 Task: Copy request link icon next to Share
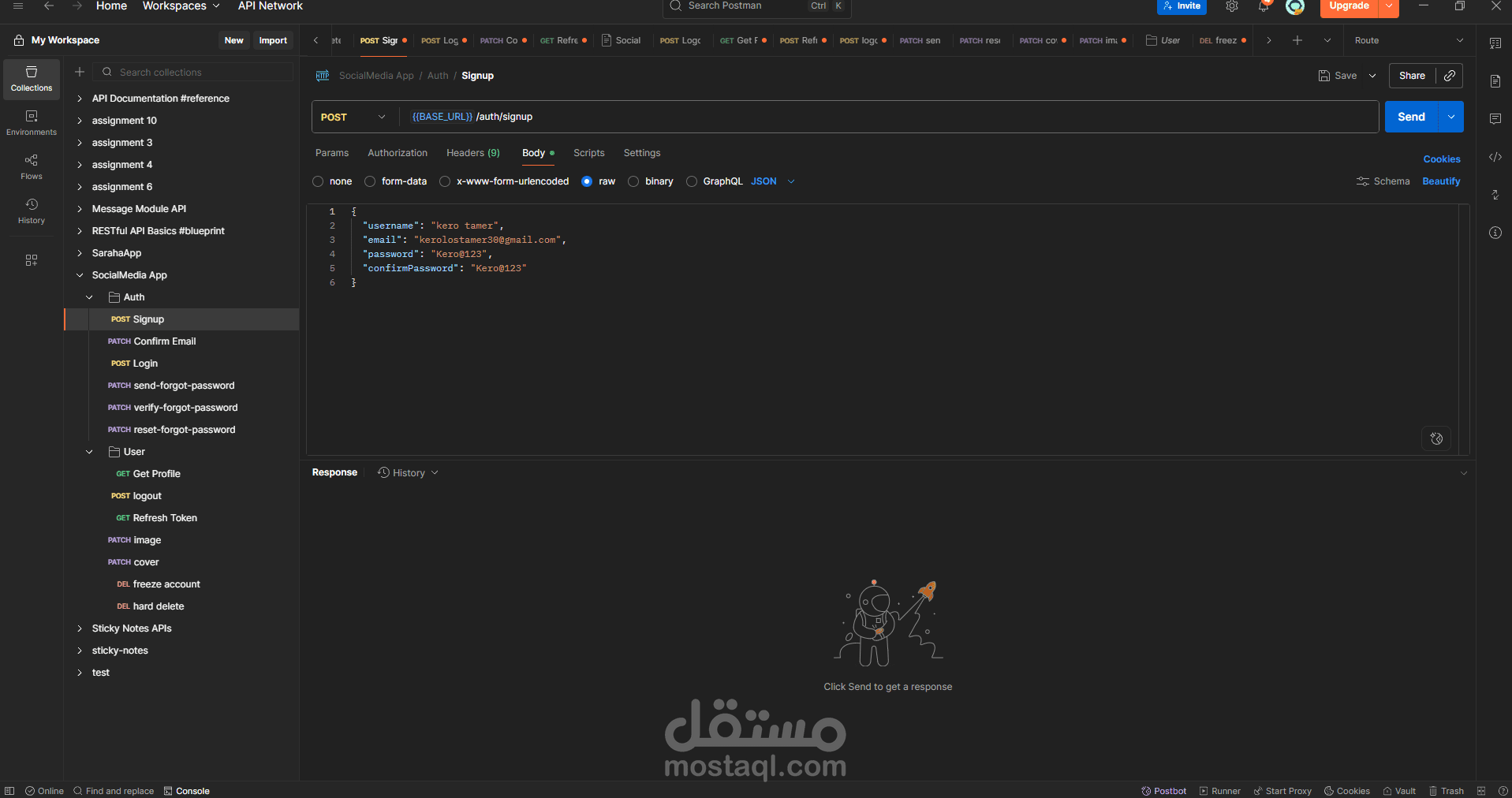[x=1450, y=76]
